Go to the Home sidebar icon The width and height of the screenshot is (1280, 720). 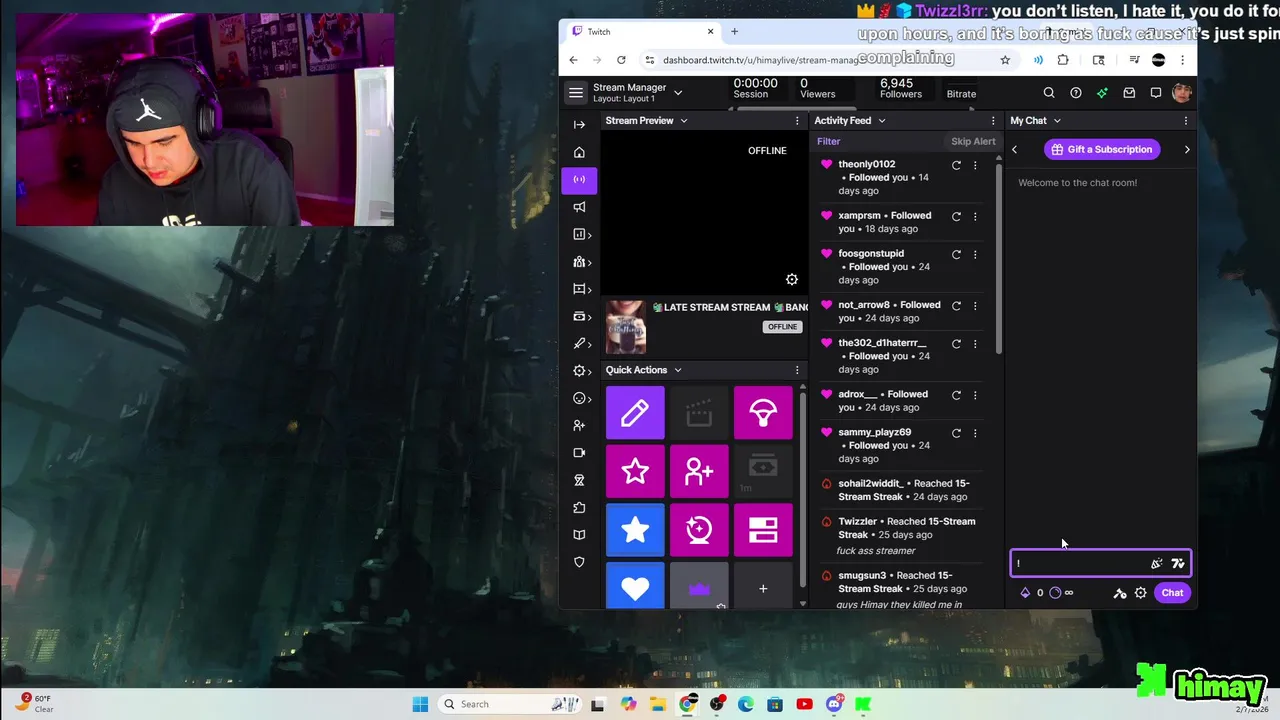point(579,153)
